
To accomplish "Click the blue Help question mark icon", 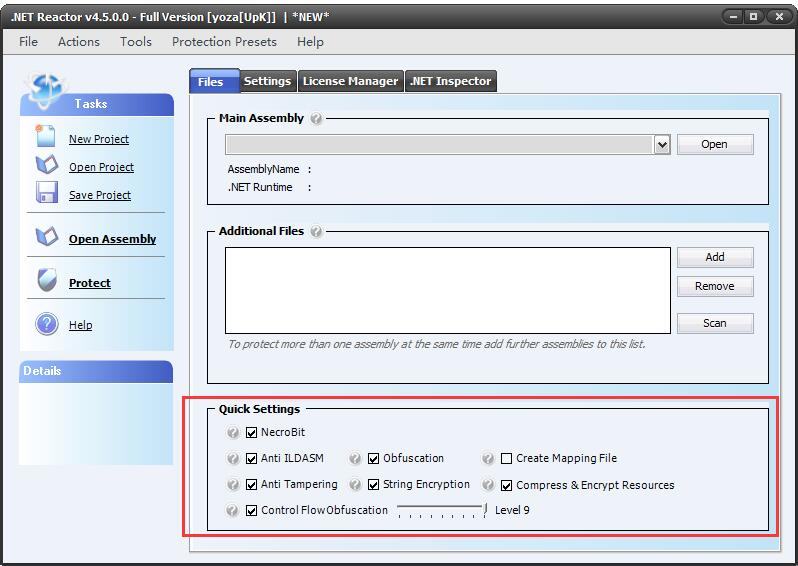I will point(47,324).
